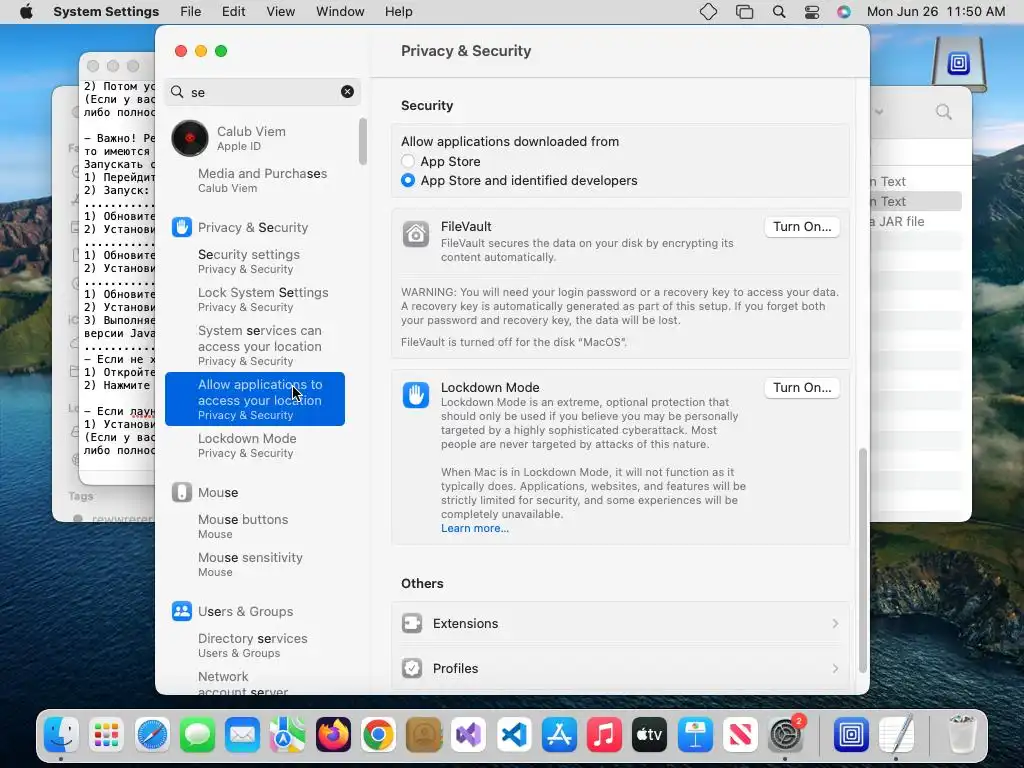Open the Help menu
Viewport: 1024px width, 768px height.
click(x=398, y=12)
